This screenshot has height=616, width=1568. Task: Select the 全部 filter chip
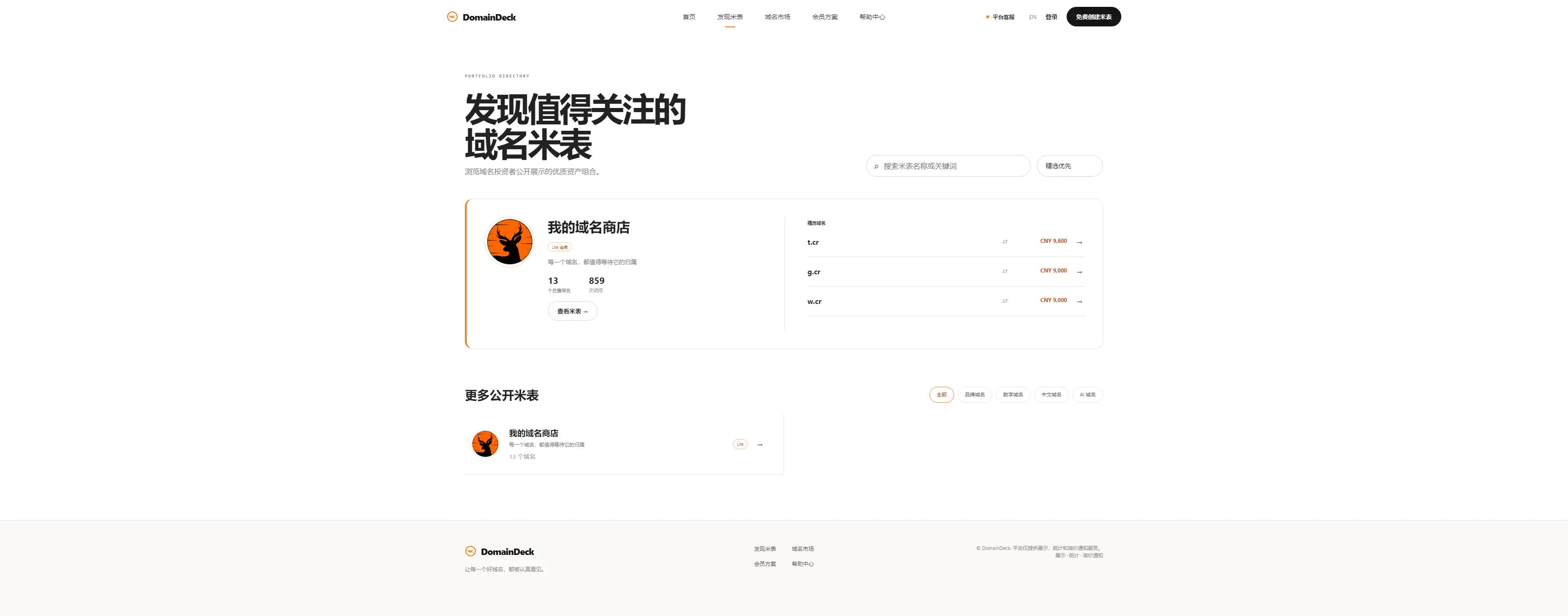941,395
